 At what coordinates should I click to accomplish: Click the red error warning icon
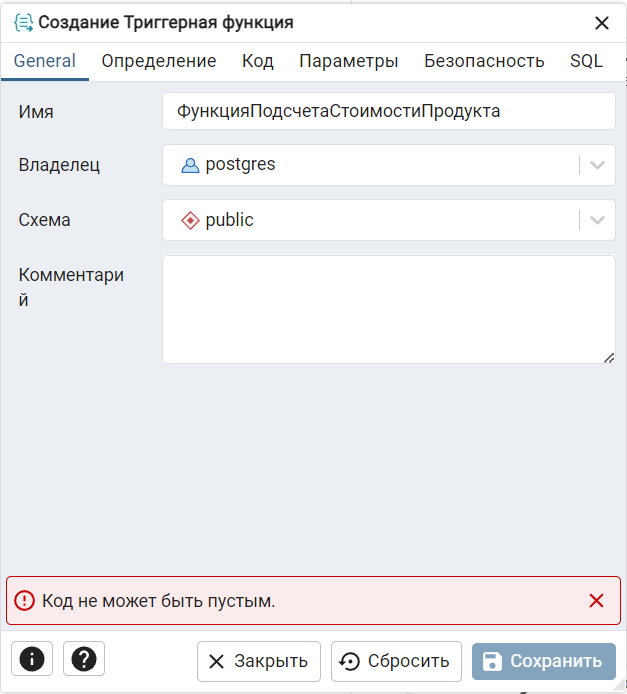24,601
